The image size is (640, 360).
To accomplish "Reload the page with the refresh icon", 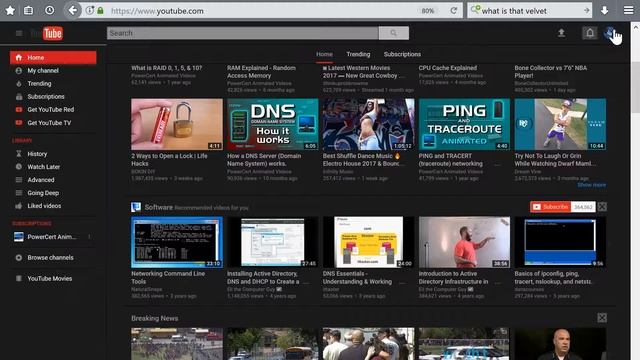I will (x=453, y=11).
